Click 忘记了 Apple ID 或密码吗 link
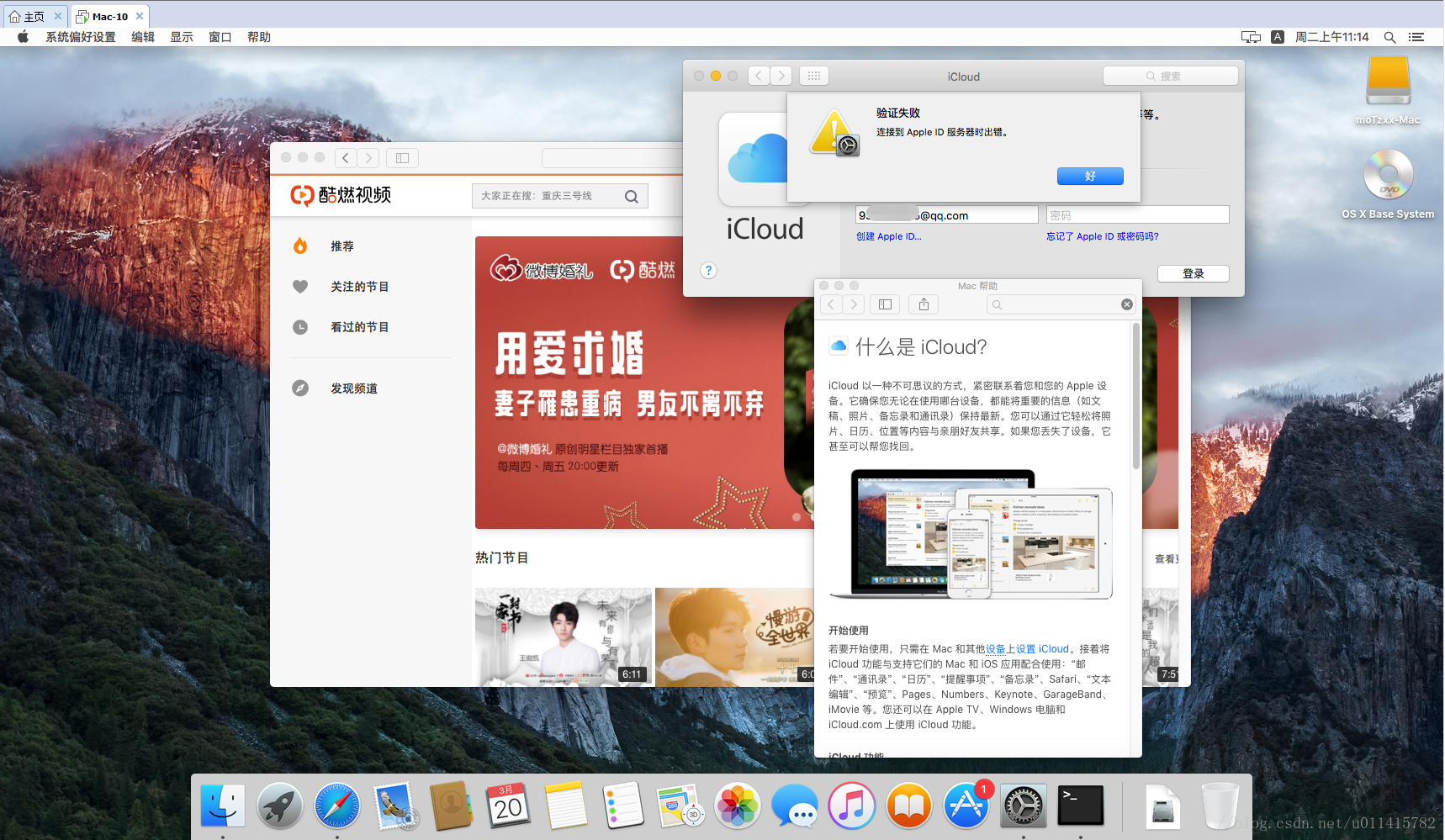The image size is (1445, 840). click(x=1103, y=236)
